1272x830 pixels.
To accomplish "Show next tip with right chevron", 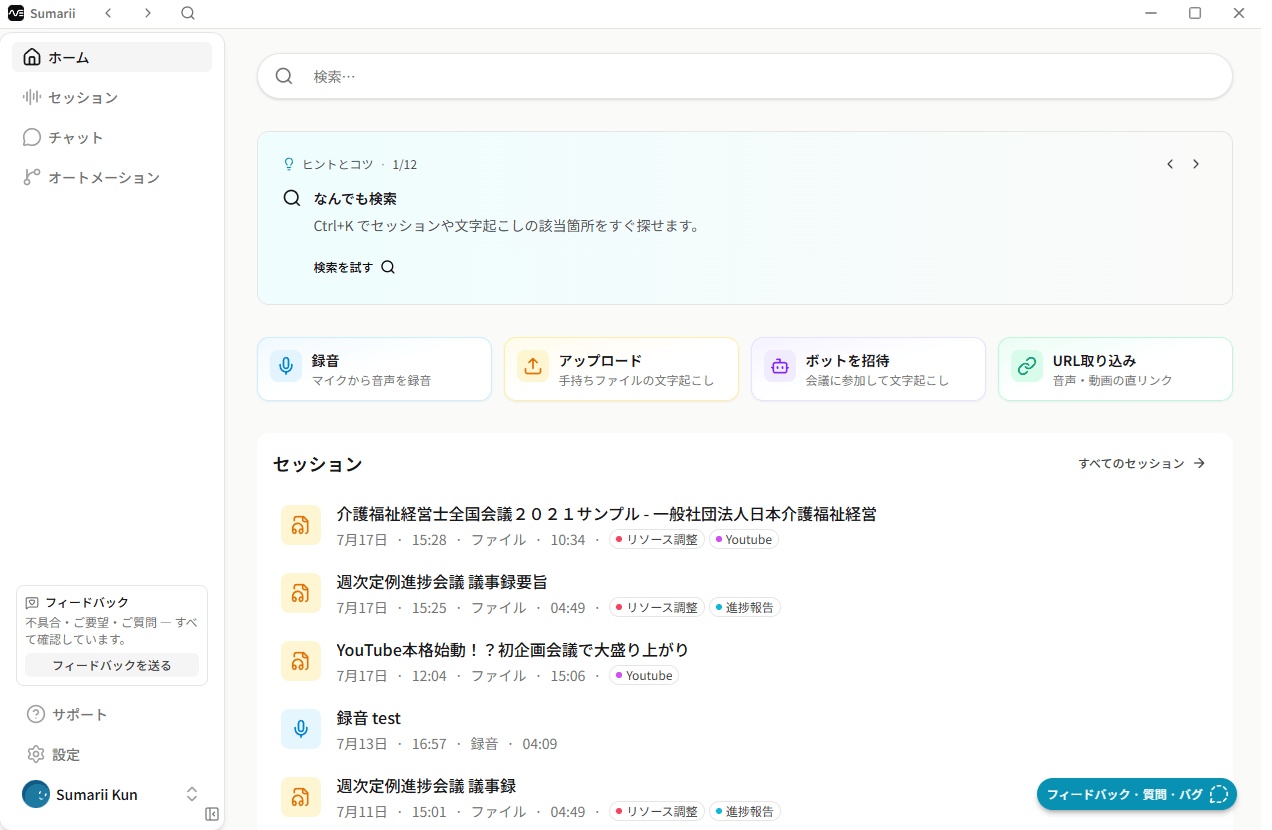I will (1196, 164).
